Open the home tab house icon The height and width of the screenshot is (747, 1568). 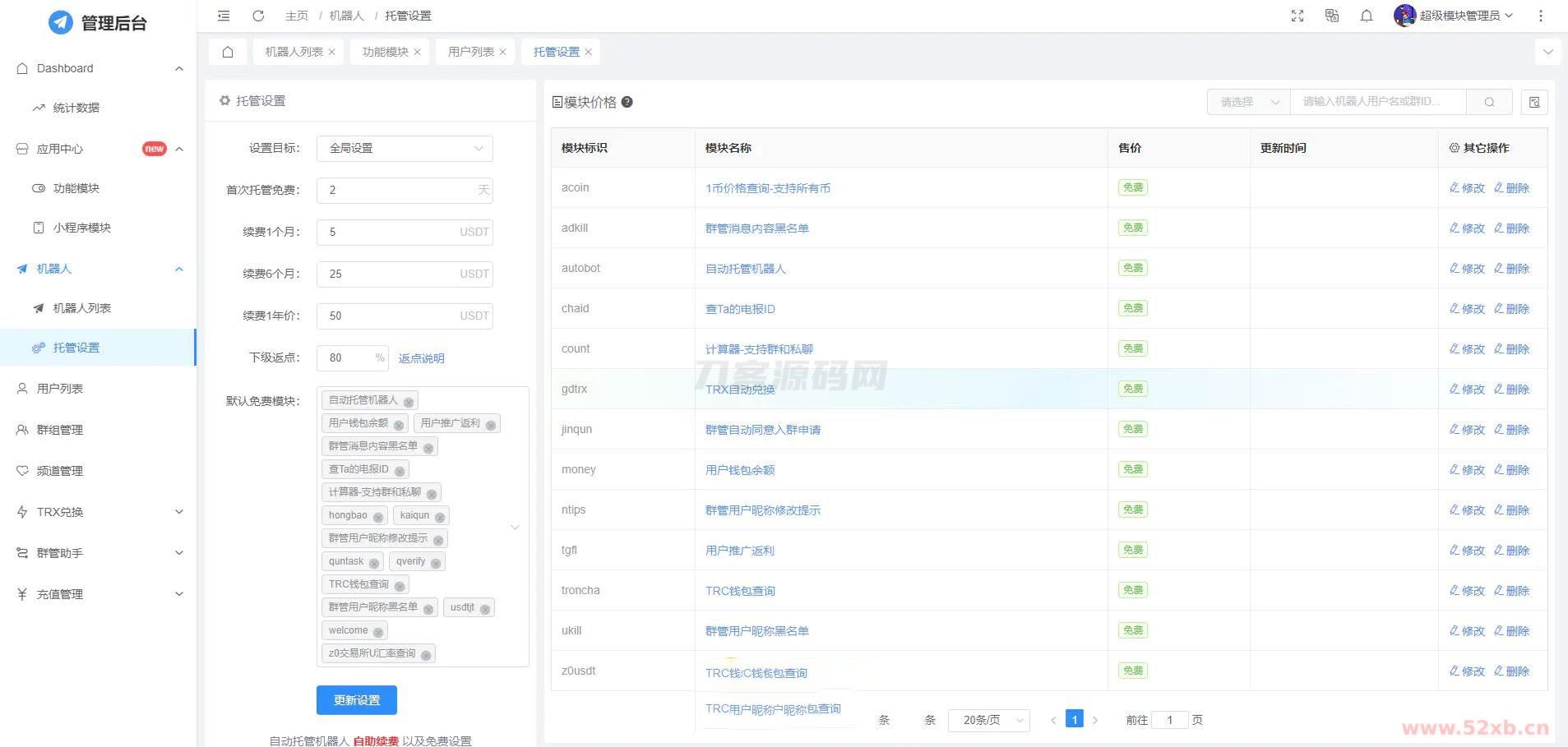(x=228, y=51)
